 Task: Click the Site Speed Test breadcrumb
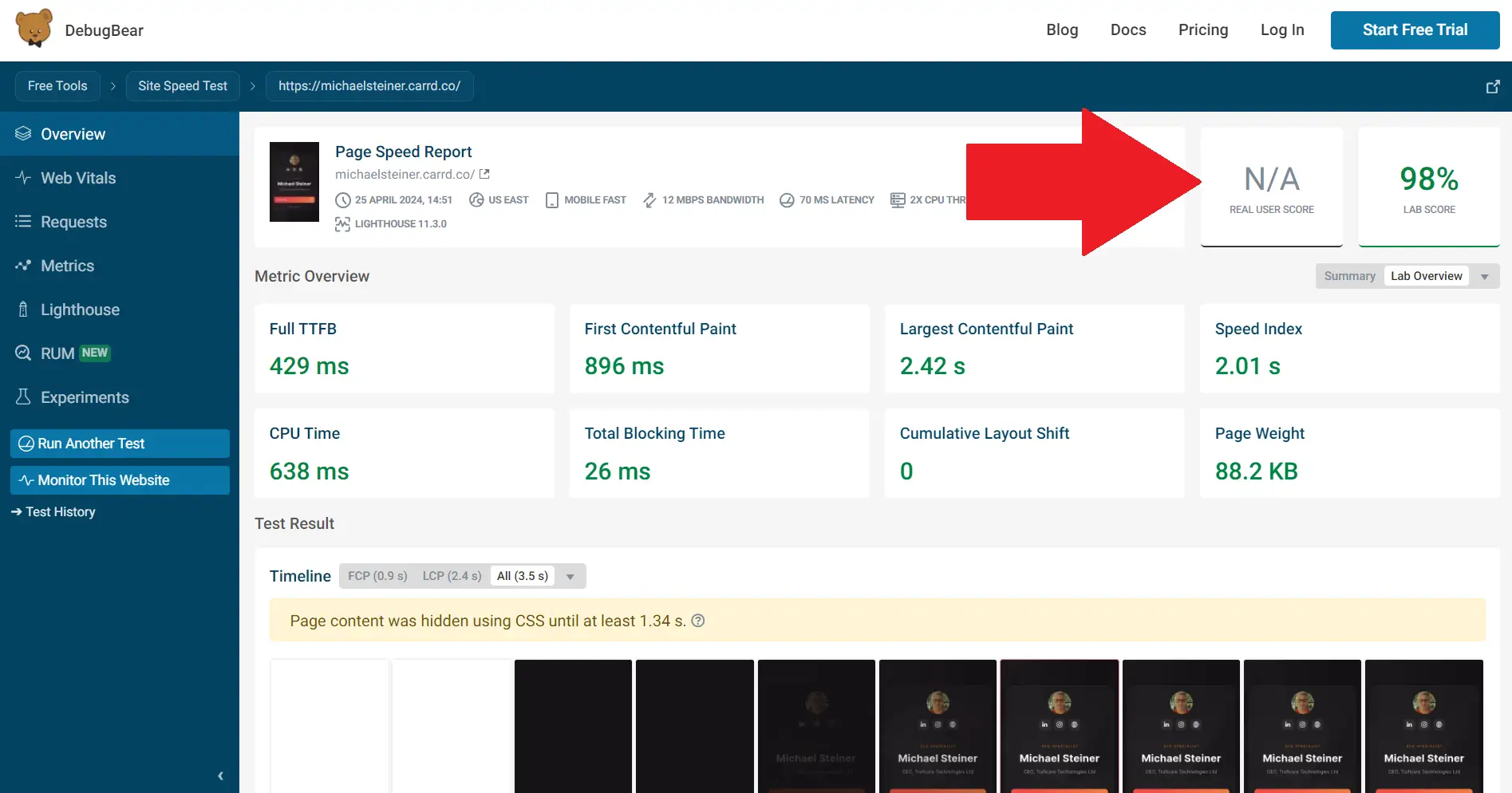[183, 86]
